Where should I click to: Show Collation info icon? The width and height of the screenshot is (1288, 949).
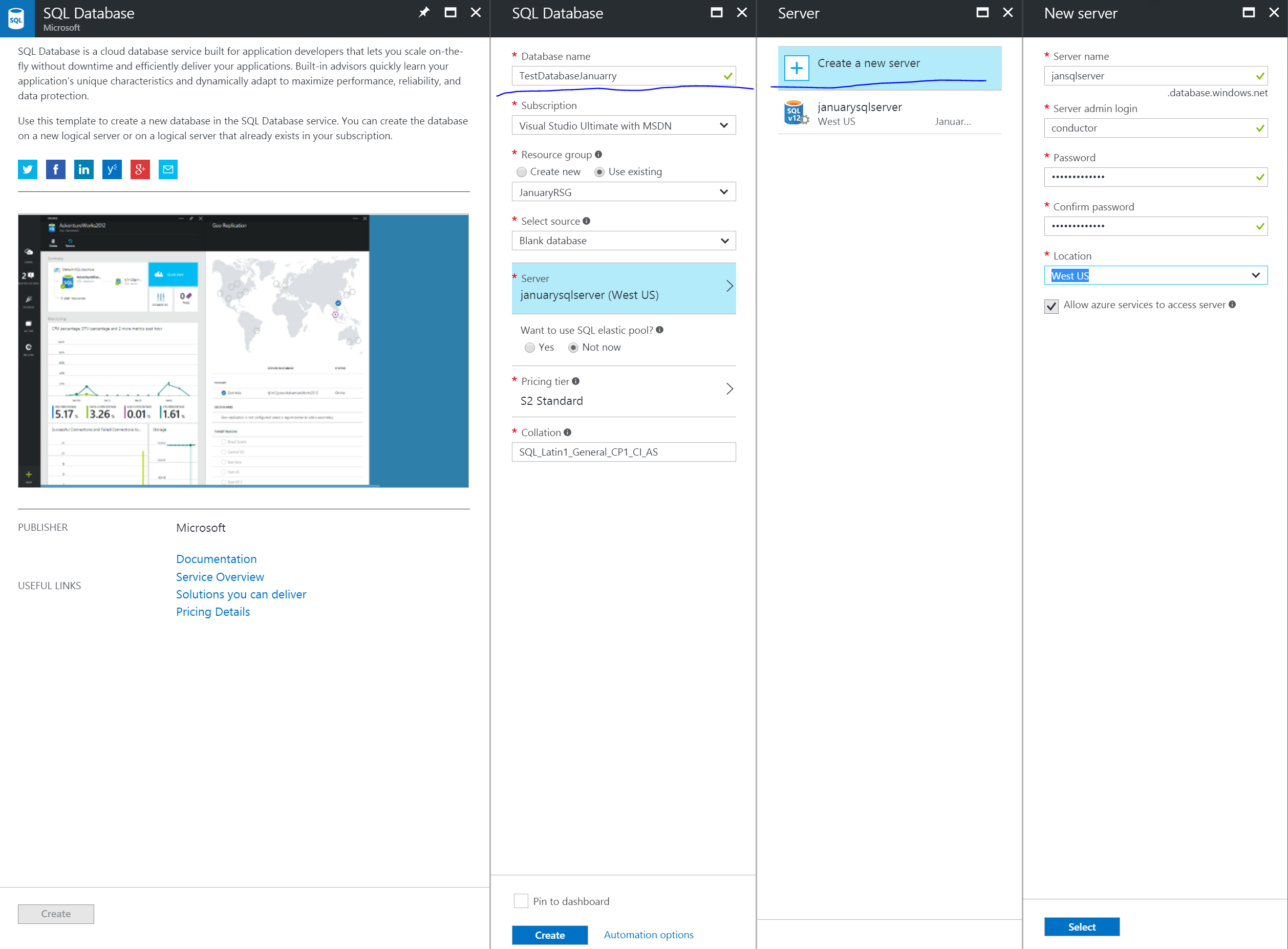click(x=568, y=432)
